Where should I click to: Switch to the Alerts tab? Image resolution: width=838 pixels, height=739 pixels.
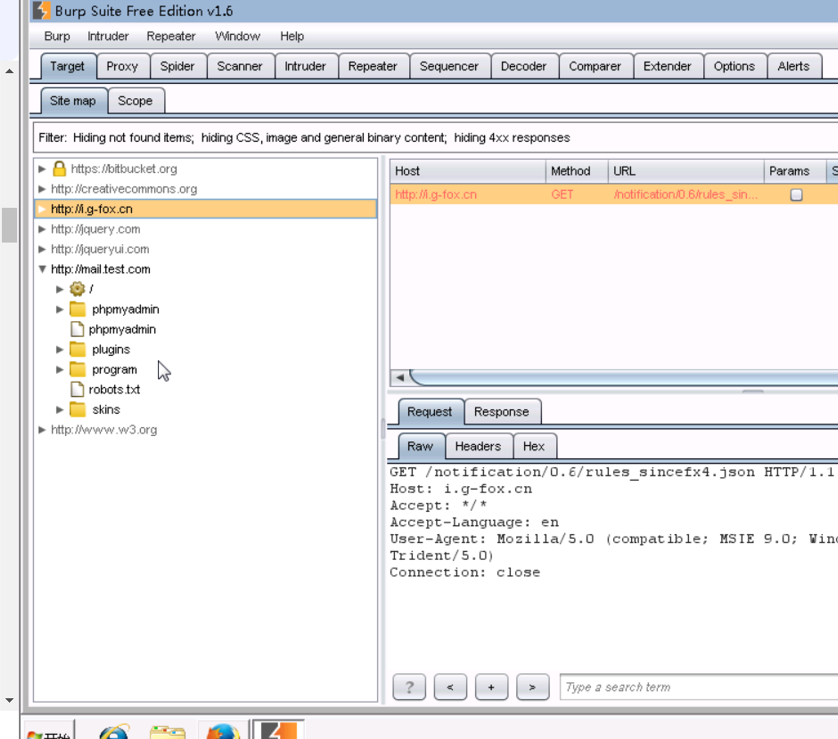(x=794, y=66)
